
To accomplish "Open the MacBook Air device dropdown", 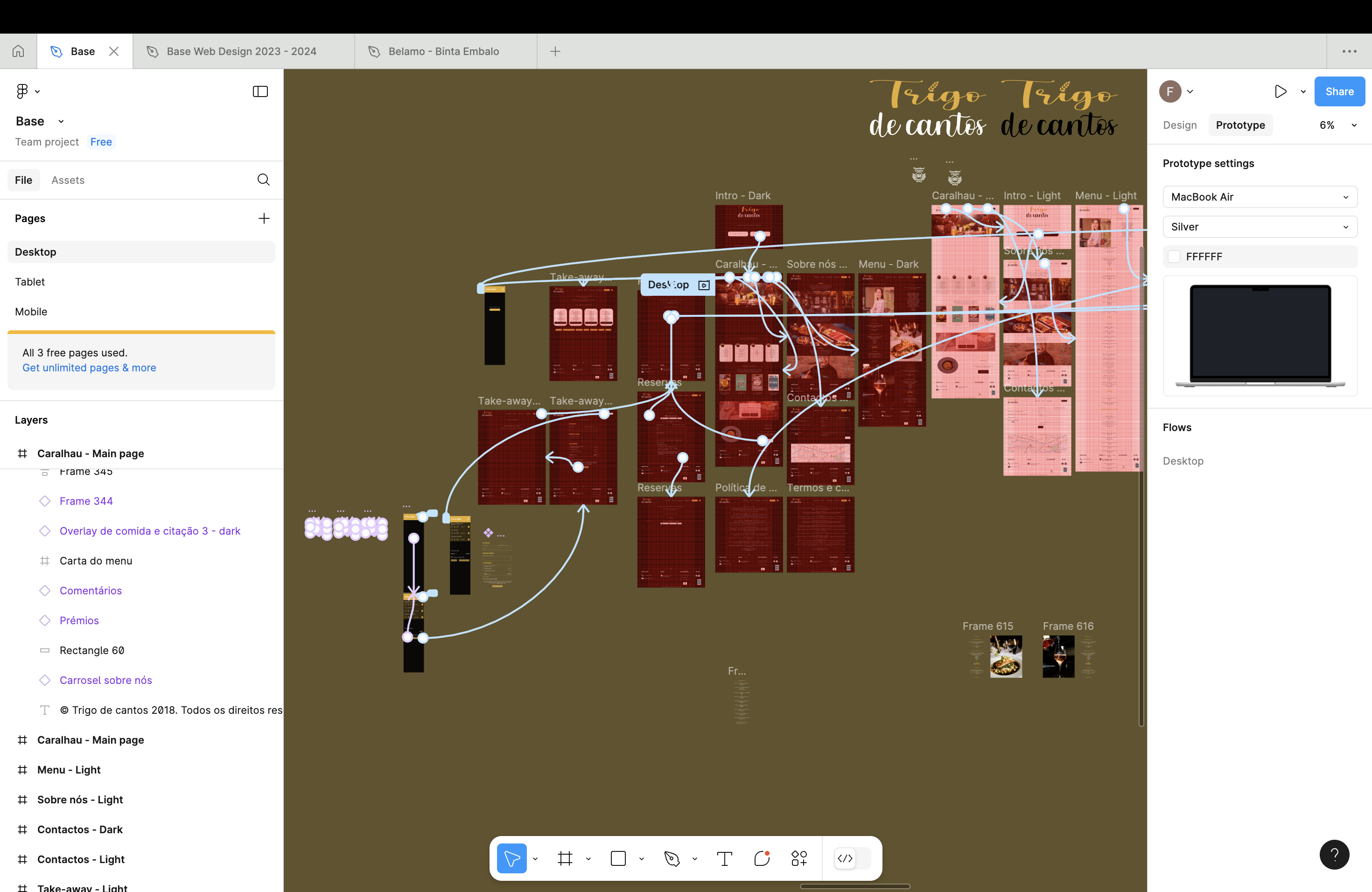I will click(1260, 197).
